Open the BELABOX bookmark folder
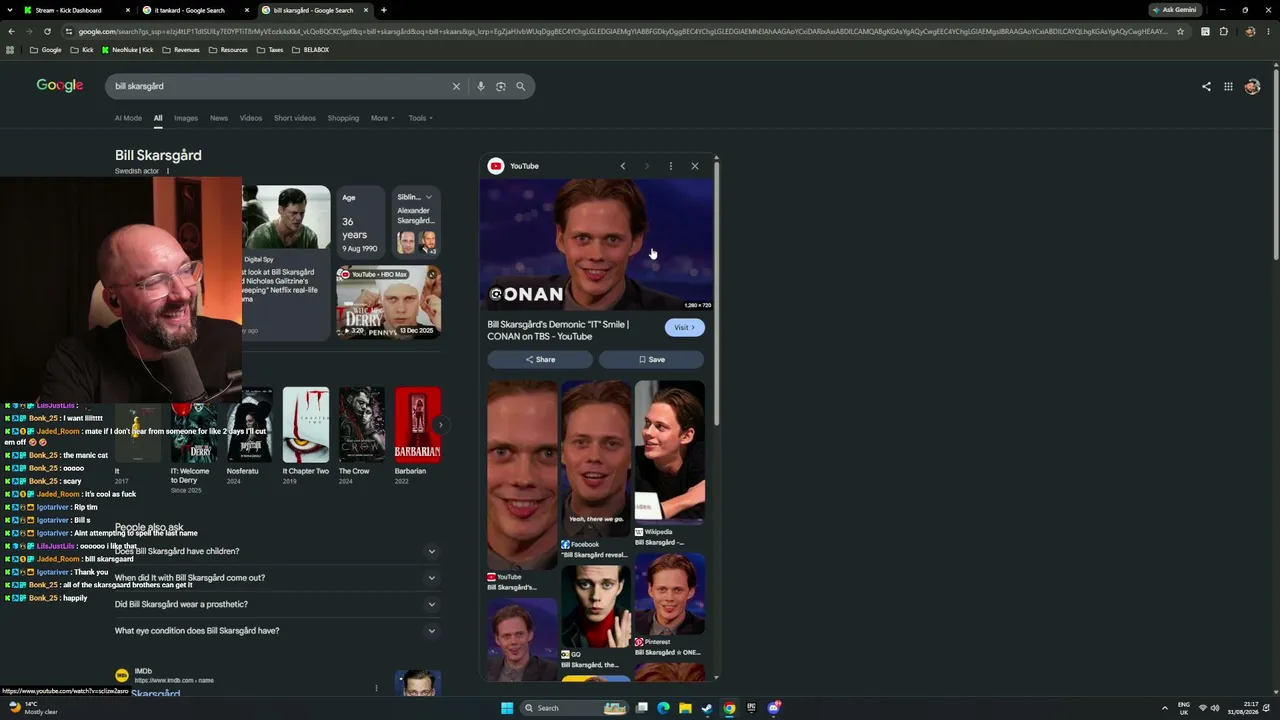The height and width of the screenshot is (720, 1280). tap(309, 50)
